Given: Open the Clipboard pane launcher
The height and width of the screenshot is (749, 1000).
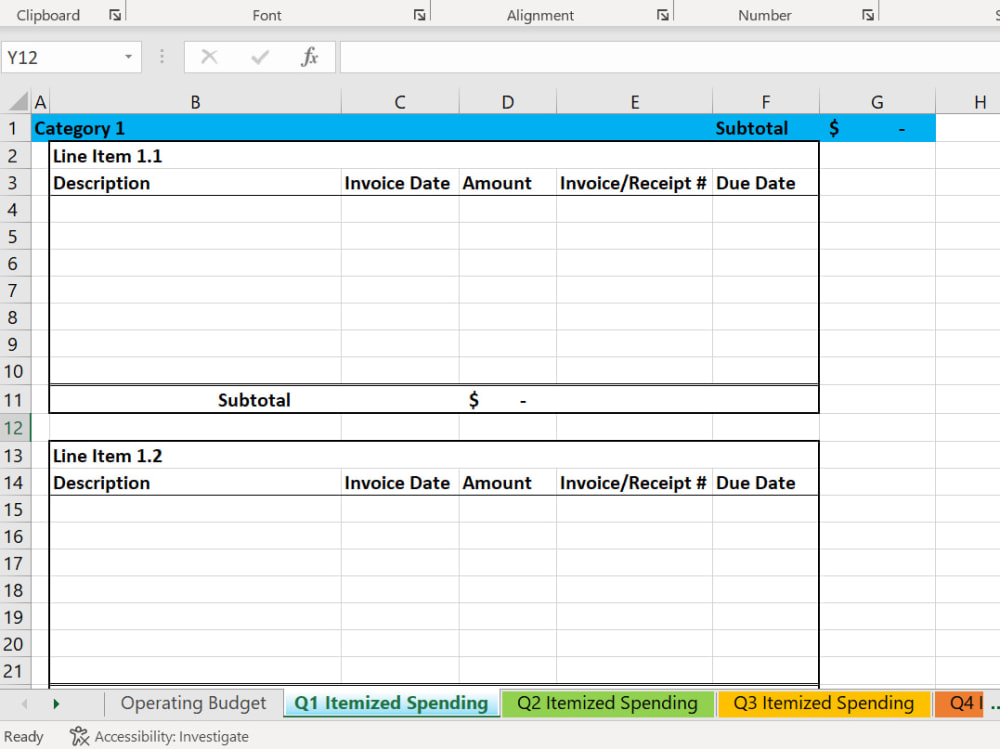Looking at the screenshot, I should point(113,14).
